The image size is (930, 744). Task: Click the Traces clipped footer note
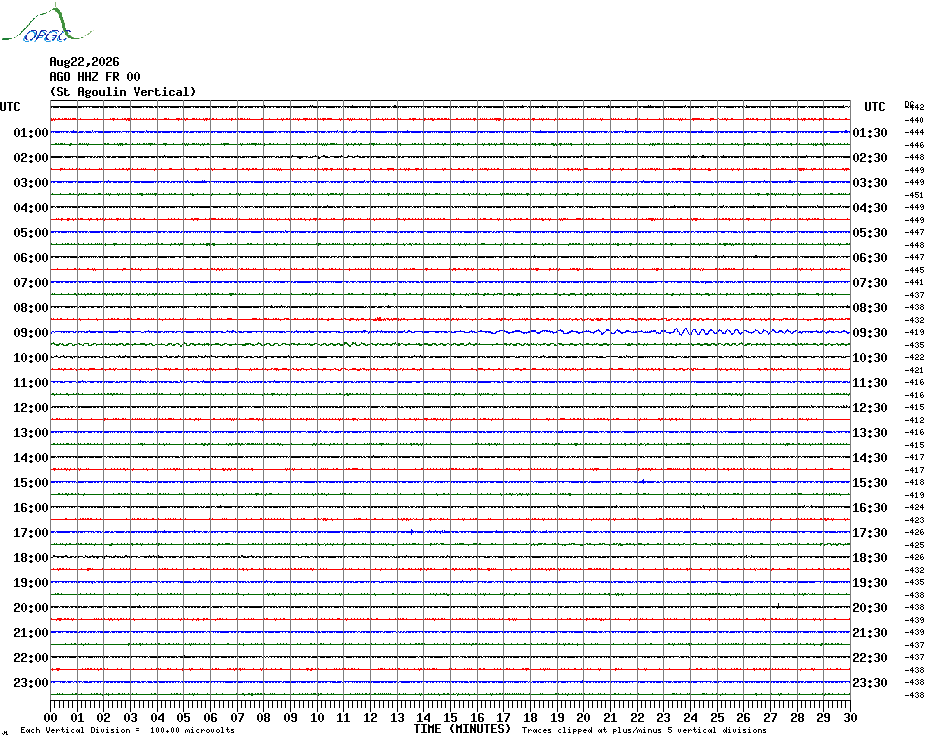click(x=644, y=730)
